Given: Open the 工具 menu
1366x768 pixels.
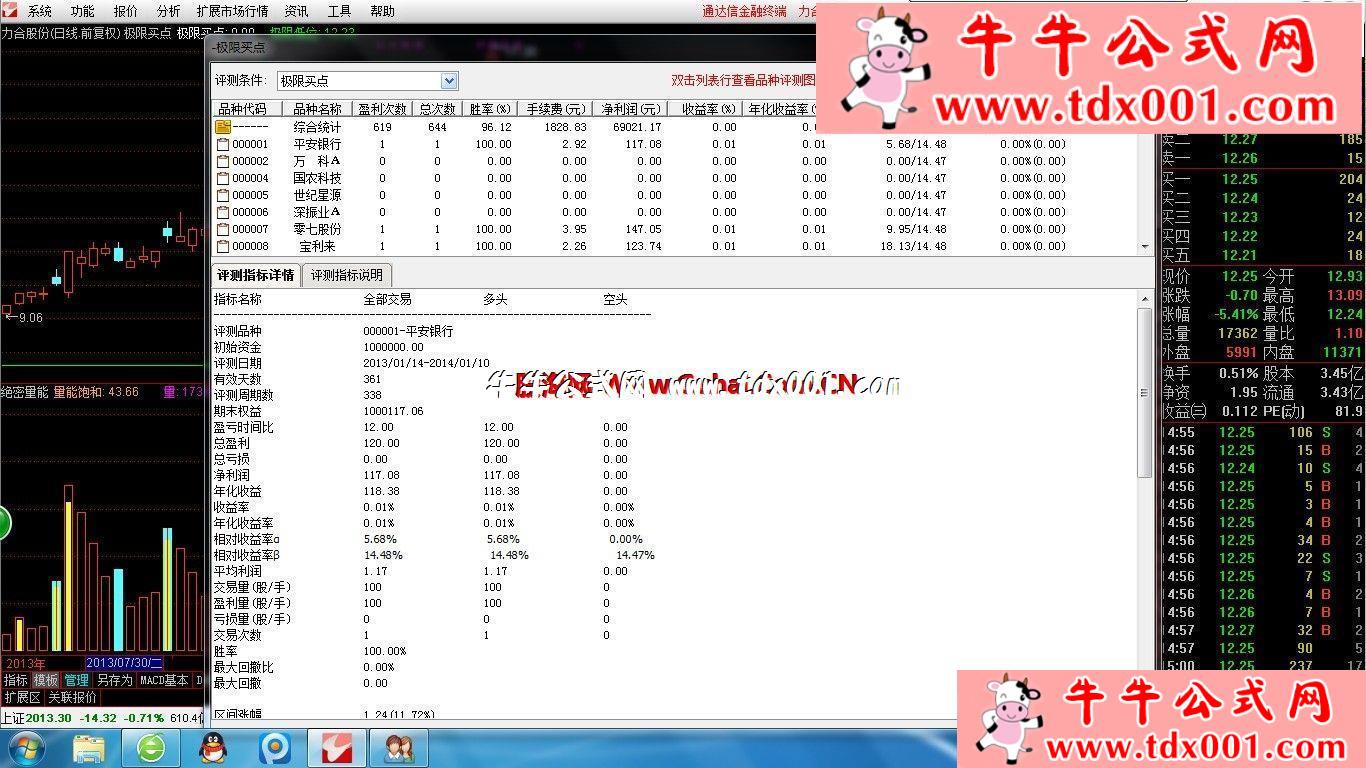Looking at the screenshot, I should (x=340, y=11).
